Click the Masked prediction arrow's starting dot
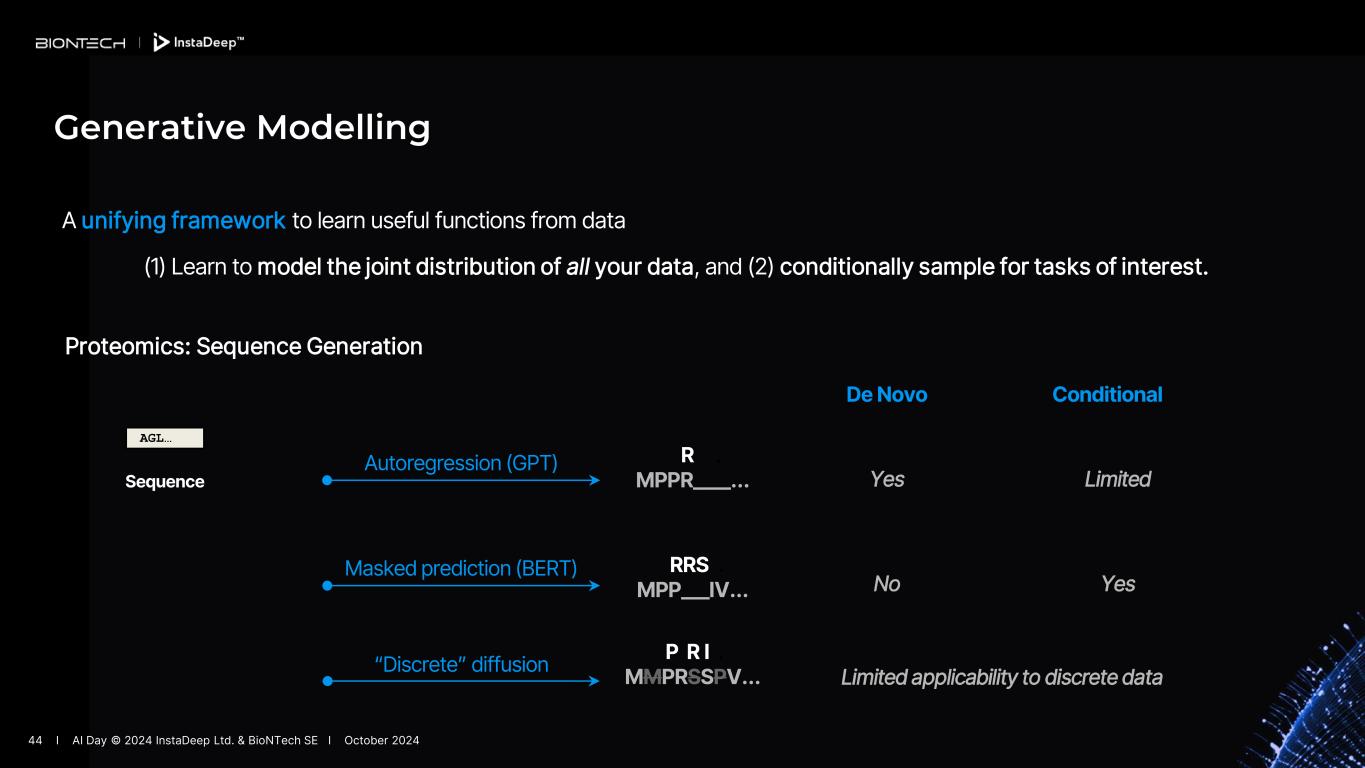1365x768 pixels. tap(327, 586)
